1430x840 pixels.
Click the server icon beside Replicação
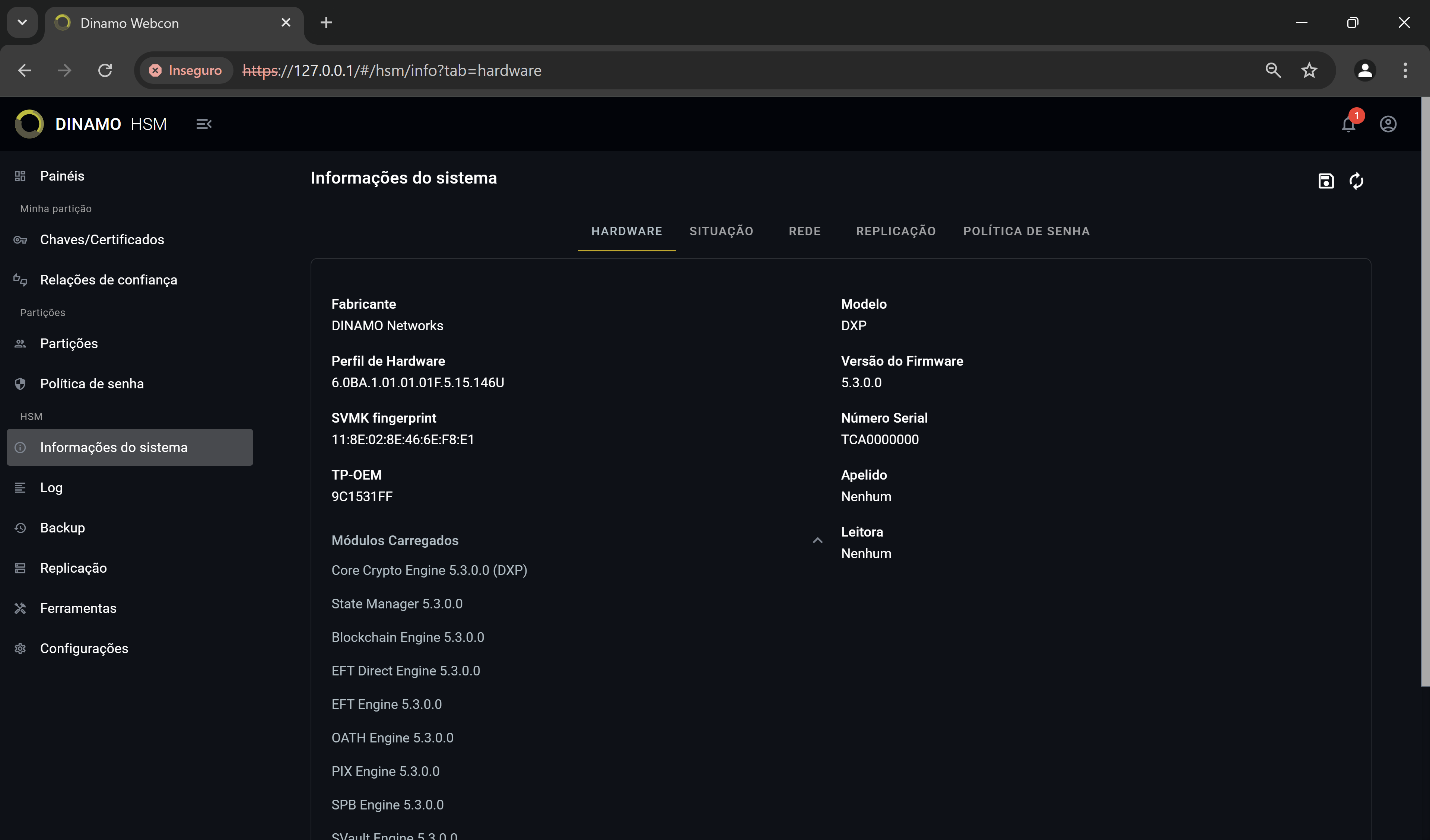point(20,568)
